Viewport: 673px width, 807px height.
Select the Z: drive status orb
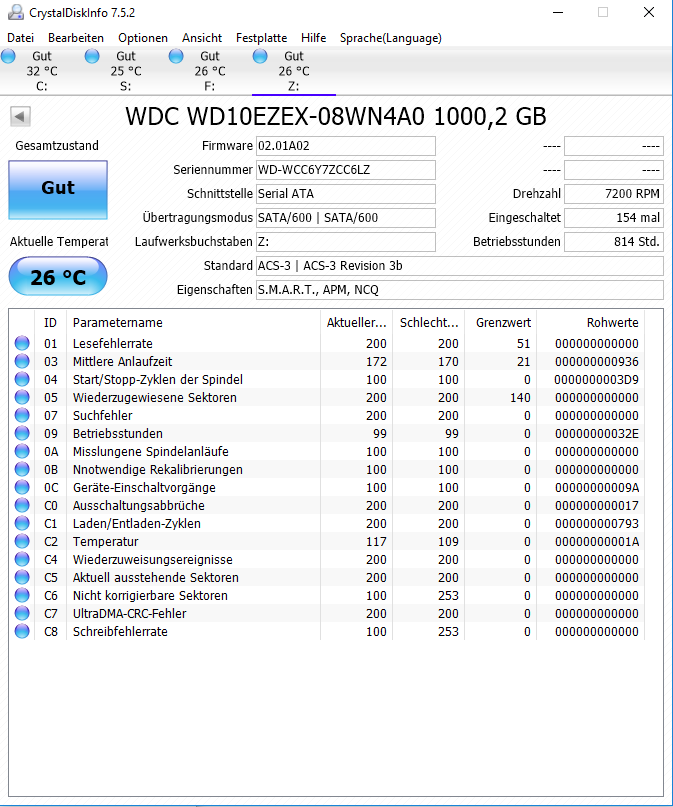(260, 56)
